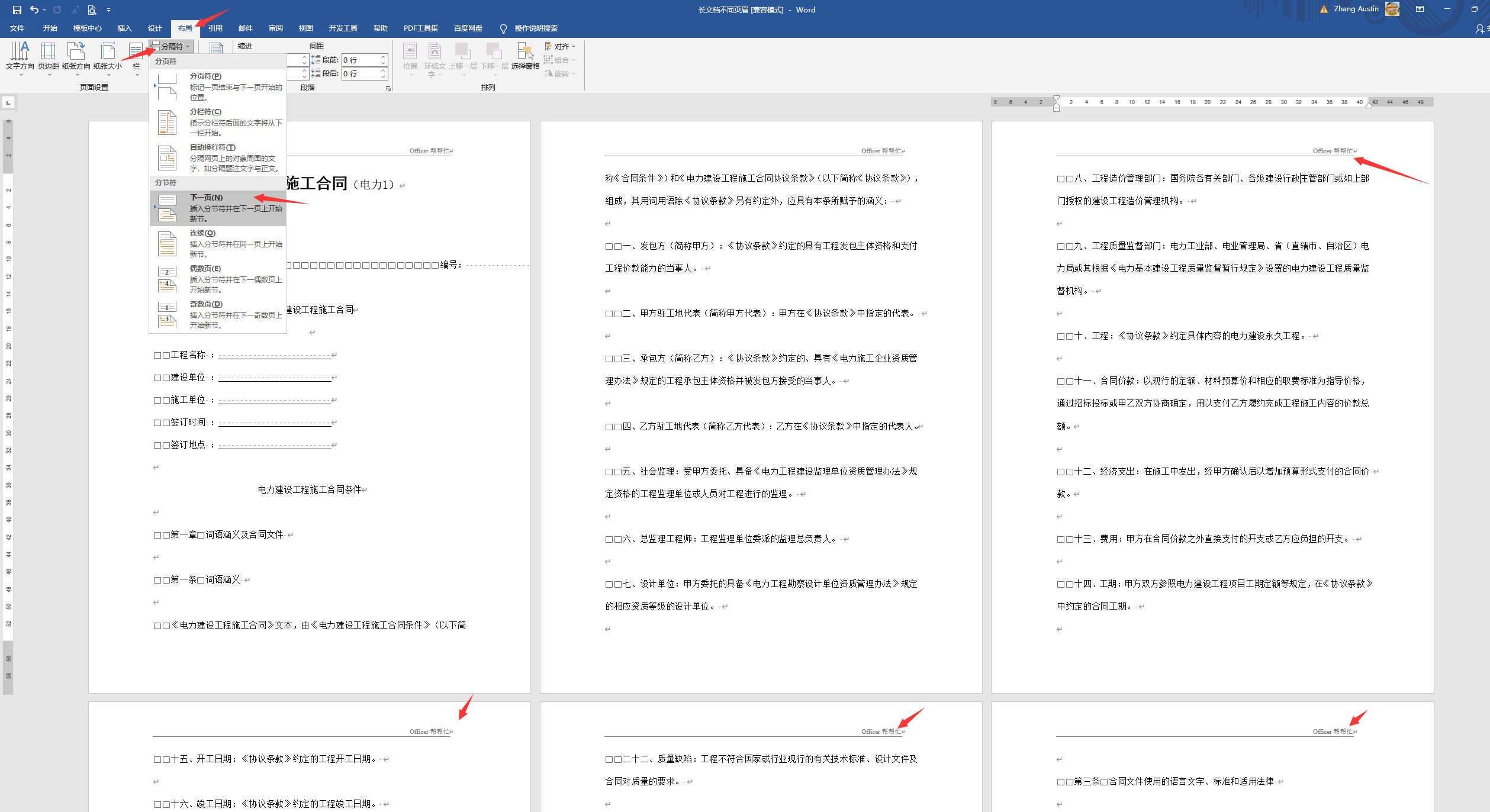
Task: Click the 环绕文字 wrap text icon
Action: click(x=435, y=60)
